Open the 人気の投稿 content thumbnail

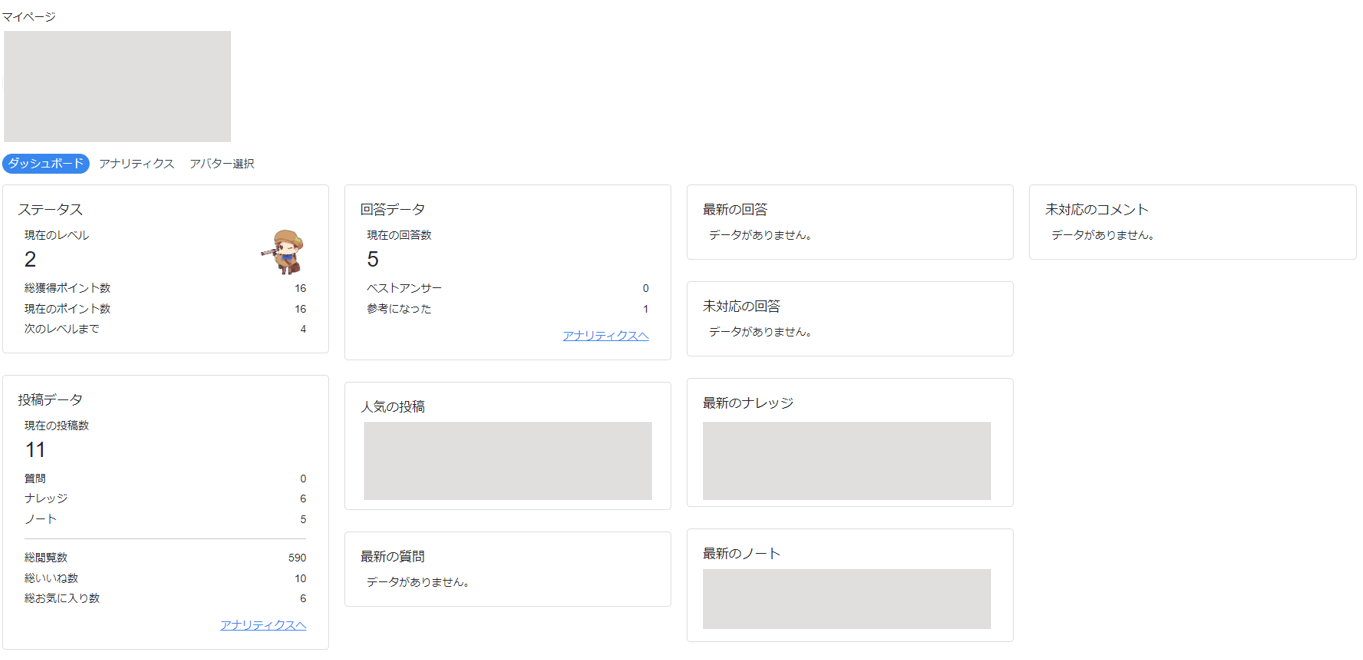coord(507,461)
